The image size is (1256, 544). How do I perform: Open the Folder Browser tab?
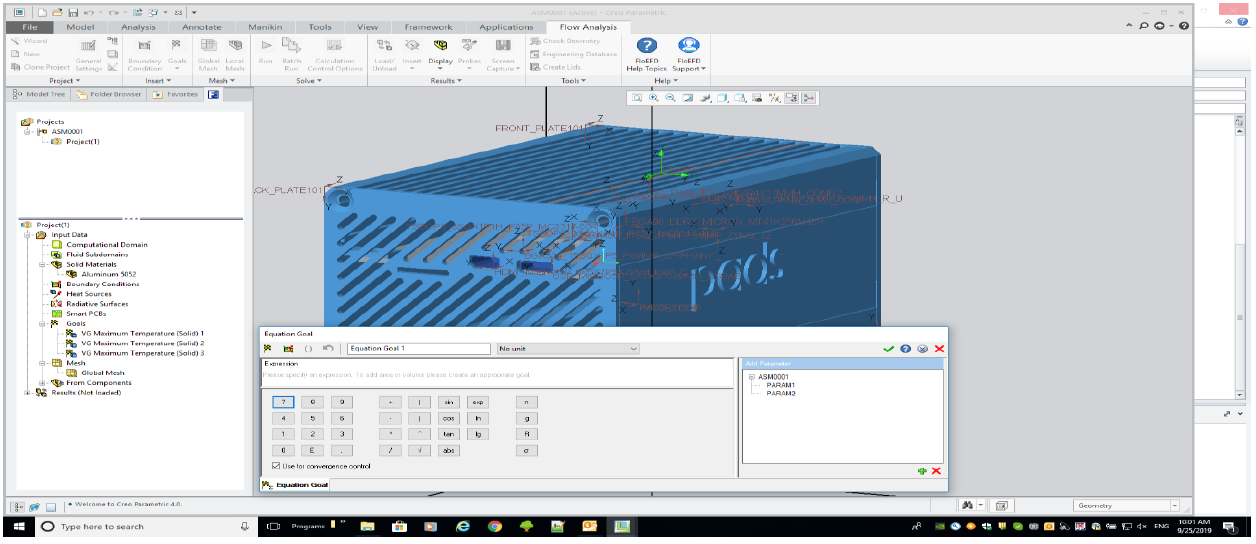tap(108, 94)
